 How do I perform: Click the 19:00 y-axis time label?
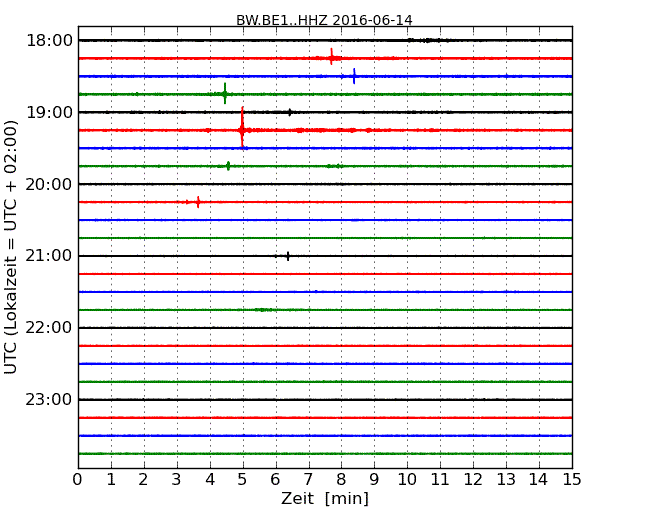49,112
